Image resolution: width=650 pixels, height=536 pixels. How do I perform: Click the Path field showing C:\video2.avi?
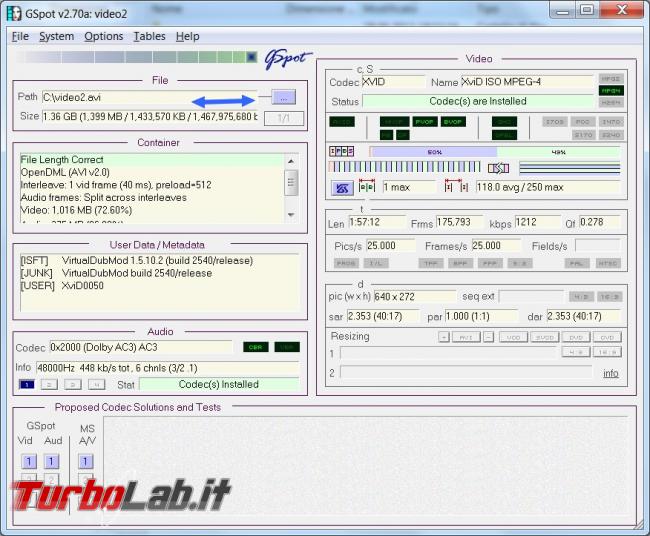150,97
